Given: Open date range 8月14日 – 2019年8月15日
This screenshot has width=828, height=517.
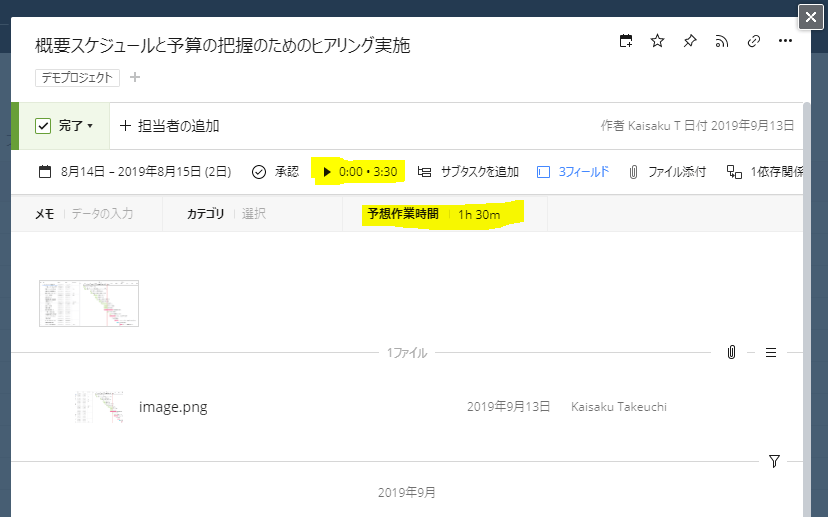Looking at the screenshot, I should (x=146, y=172).
